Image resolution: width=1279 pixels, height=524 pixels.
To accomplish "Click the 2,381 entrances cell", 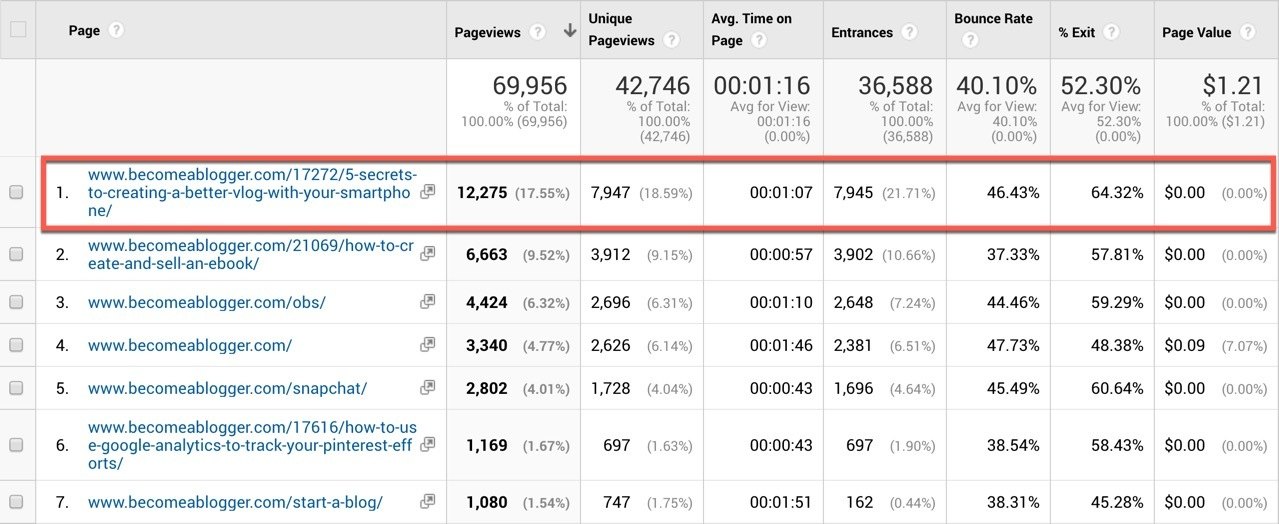I will pyautogui.click(x=852, y=345).
